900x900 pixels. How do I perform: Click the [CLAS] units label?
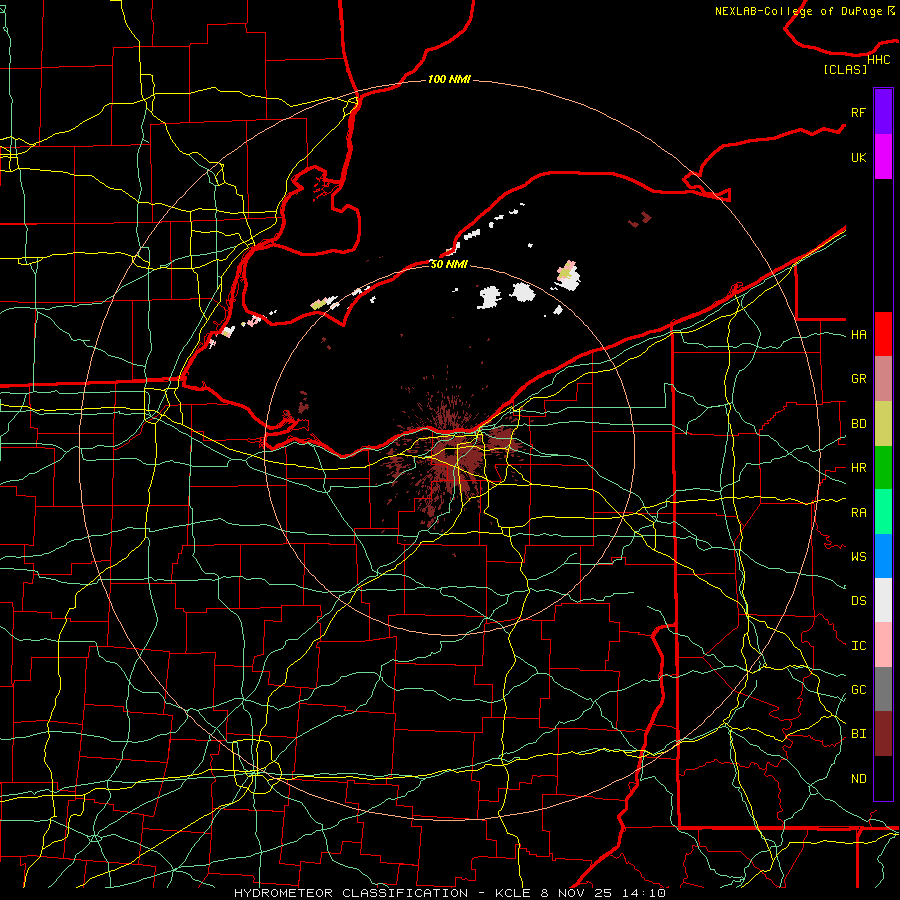(x=845, y=69)
